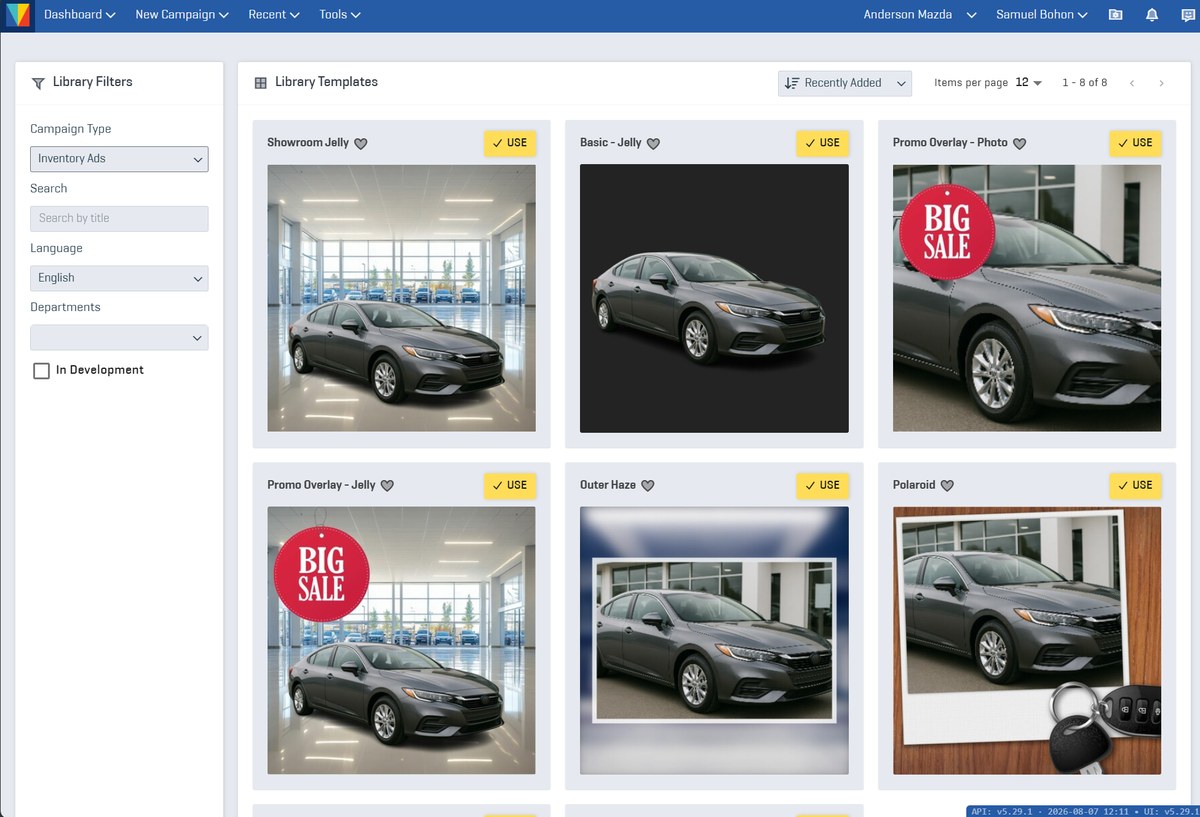This screenshot has height=817, width=1200.
Task: Open the Showroom Jelly preview thumbnail
Action: coord(401,298)
